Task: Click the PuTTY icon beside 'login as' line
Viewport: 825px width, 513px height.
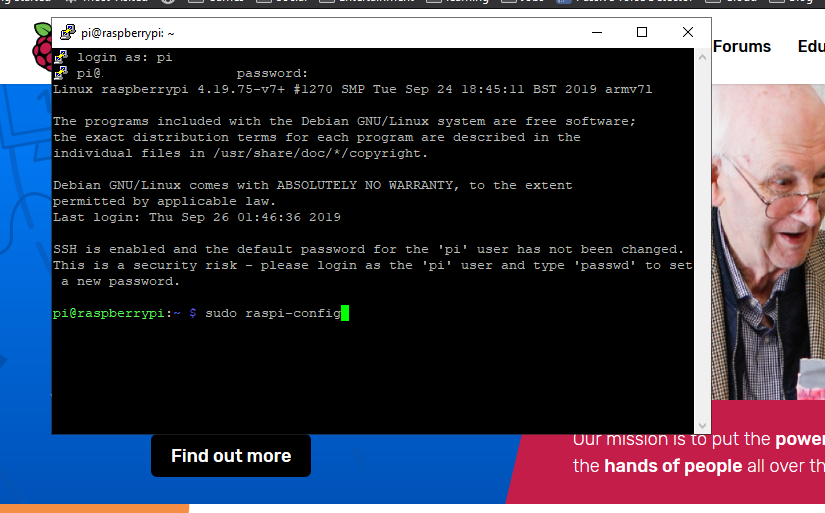Action: [x=61, y=56]
